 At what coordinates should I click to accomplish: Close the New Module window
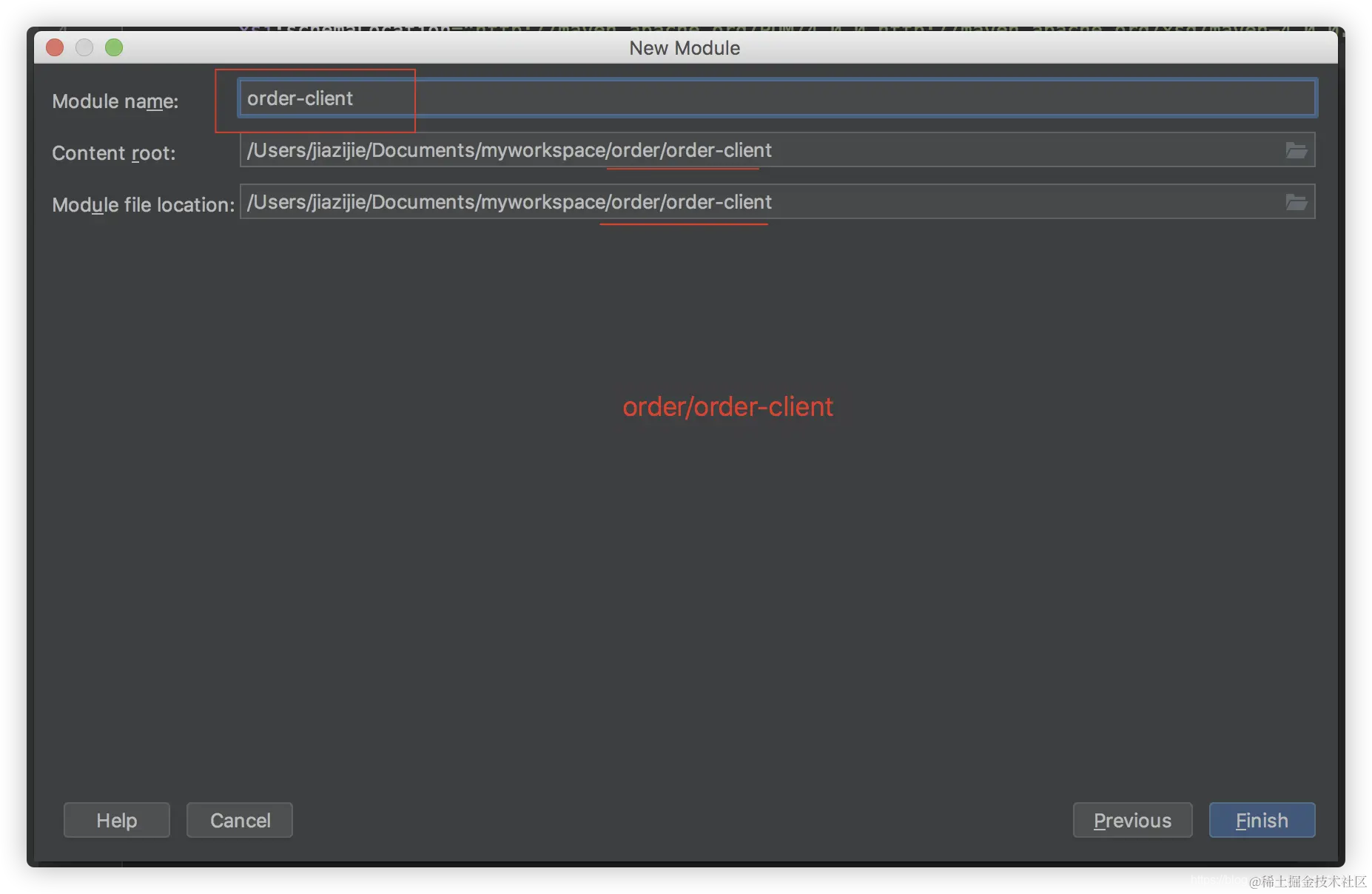pos(55,47)
